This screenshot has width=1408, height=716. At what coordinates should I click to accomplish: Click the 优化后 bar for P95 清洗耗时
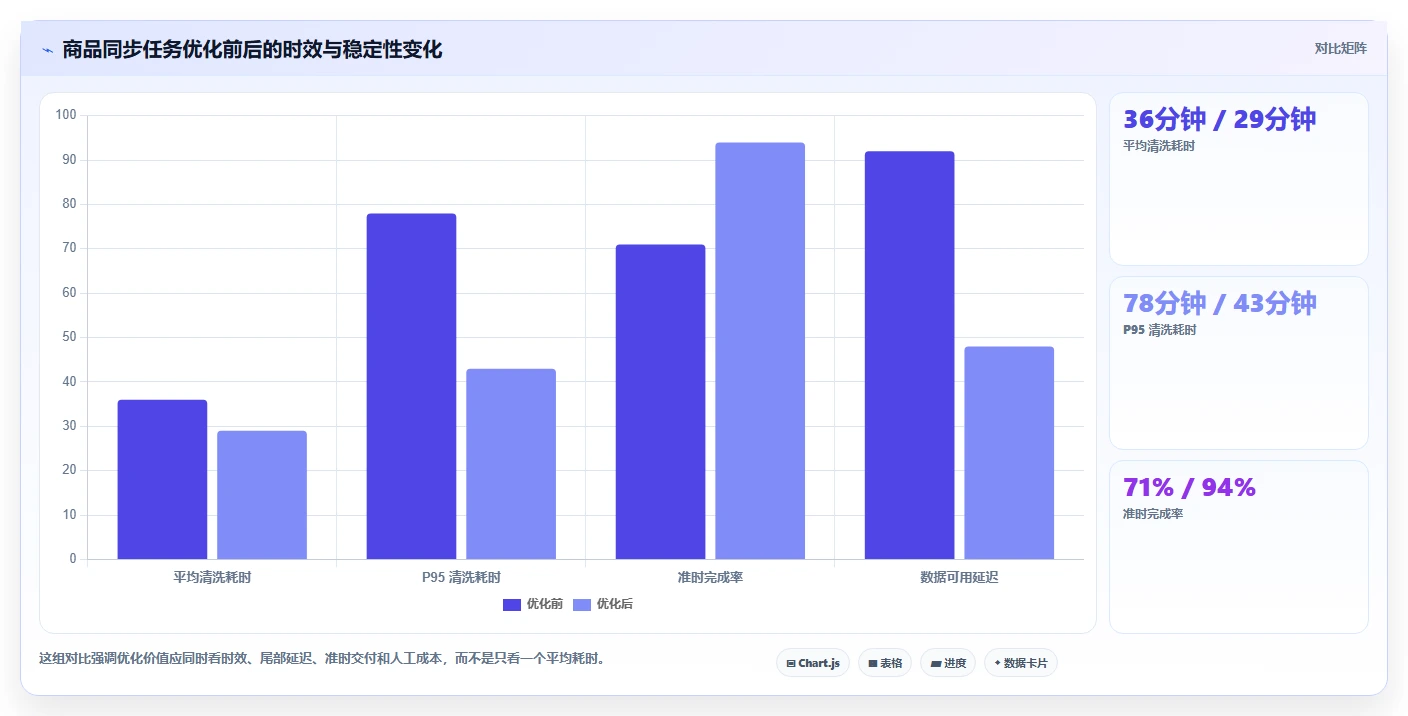point(511,464)
